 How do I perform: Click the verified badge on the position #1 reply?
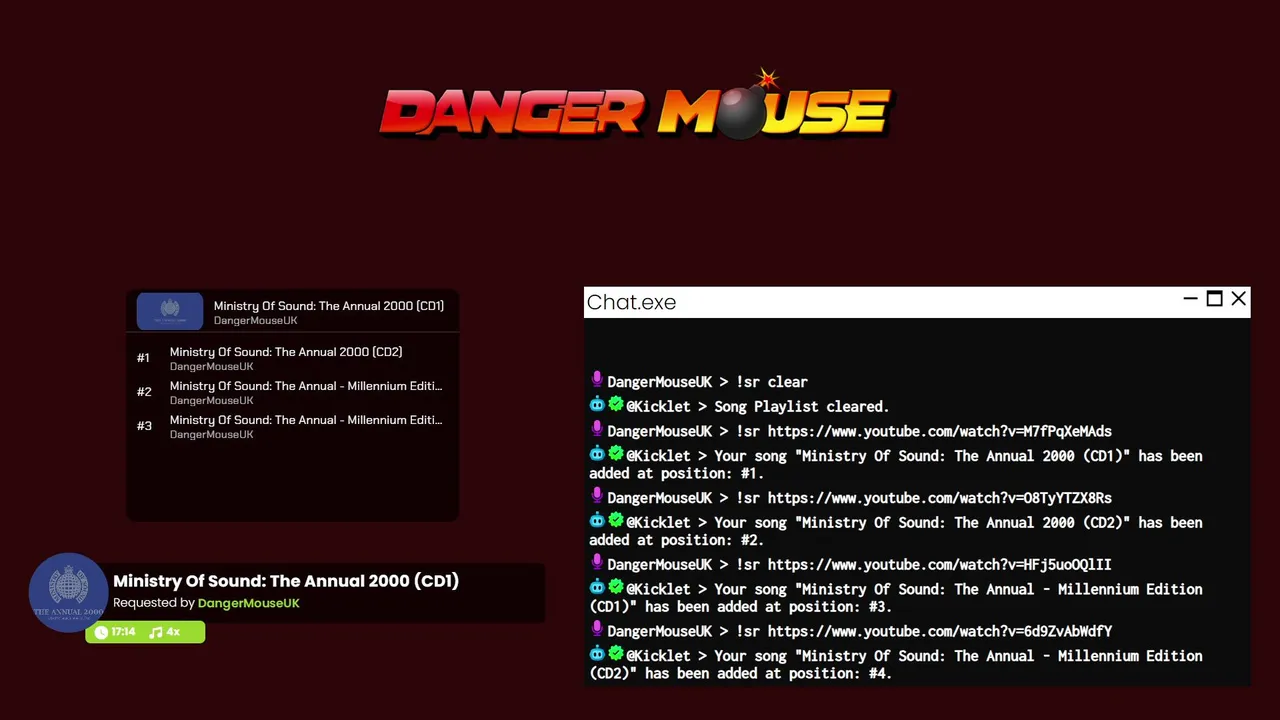pyautogui.click(x=616, y=454)
